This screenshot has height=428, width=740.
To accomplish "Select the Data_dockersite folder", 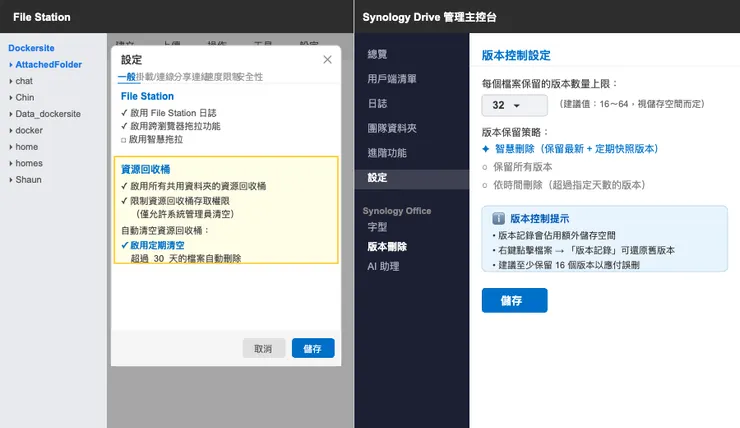I will pyautogui.click(x=48, y=114).
